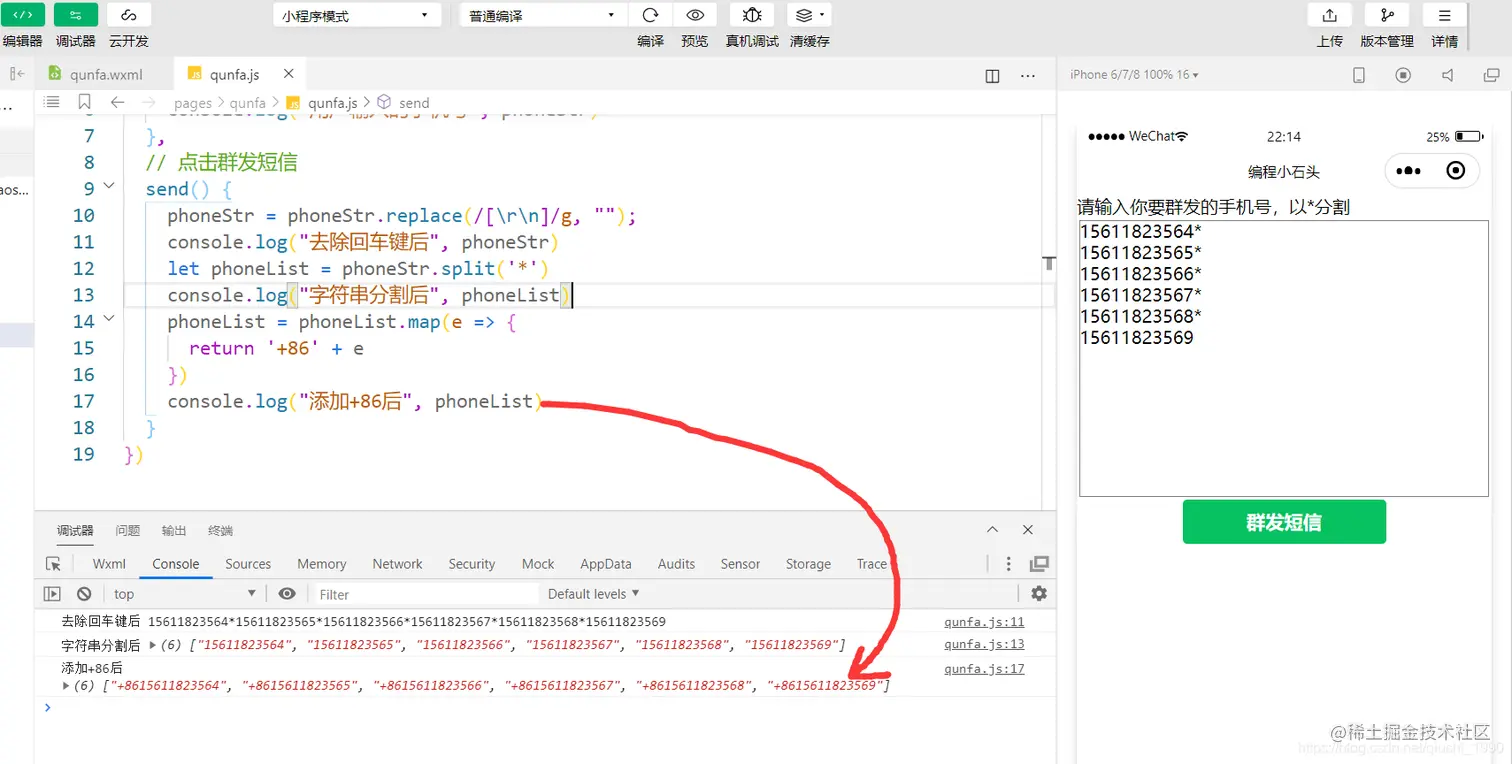This screenshot has height=764, width=1512.
Task: Toggle the debugger panel button
Action: point(76,15)
